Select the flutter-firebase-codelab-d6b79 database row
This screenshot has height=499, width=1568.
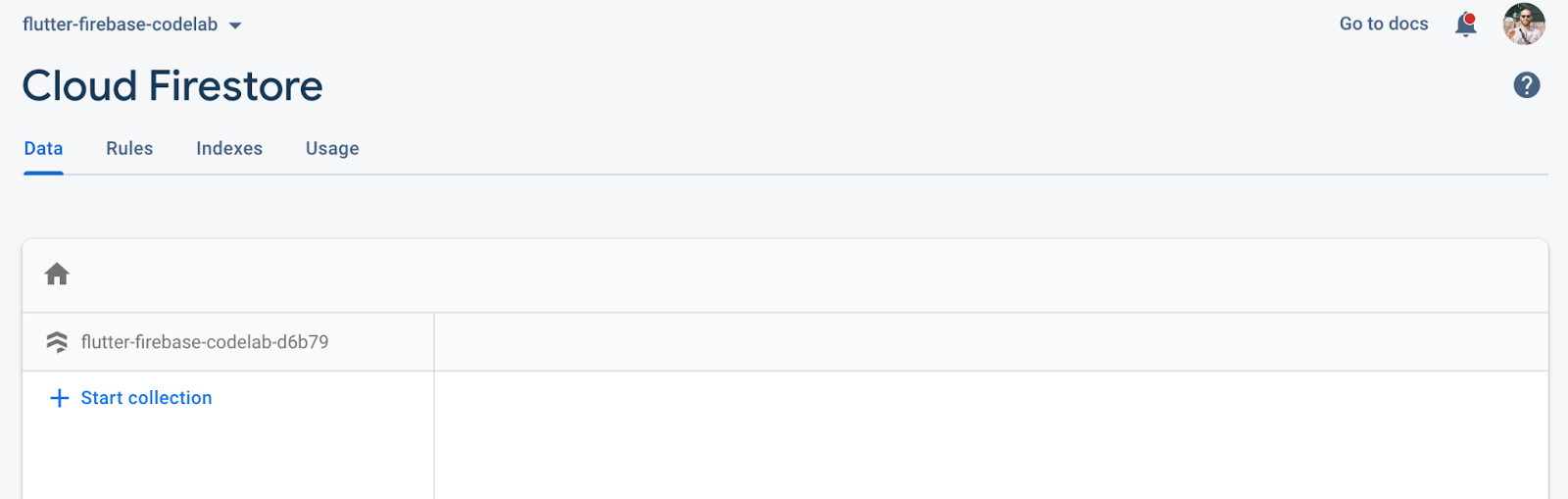click(204, 342)
